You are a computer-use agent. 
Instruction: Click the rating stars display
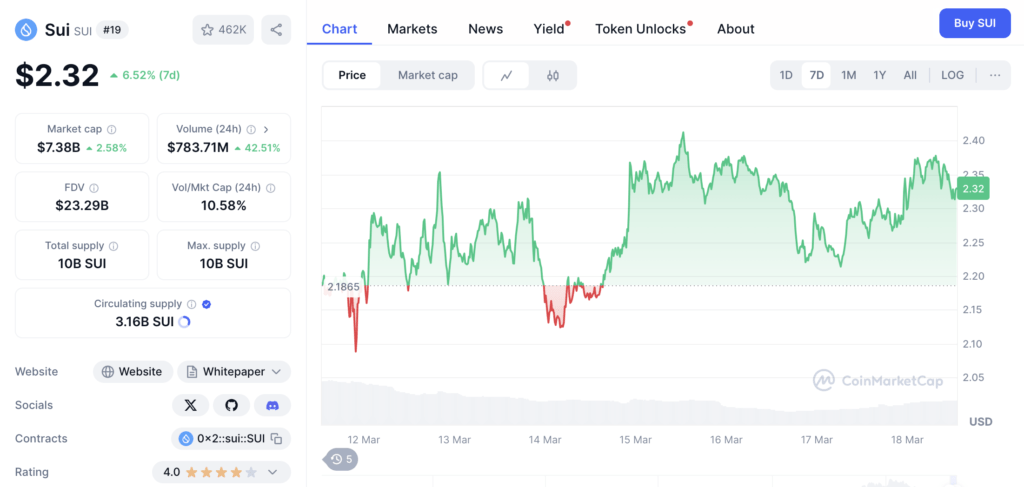(x=221, y=472)
